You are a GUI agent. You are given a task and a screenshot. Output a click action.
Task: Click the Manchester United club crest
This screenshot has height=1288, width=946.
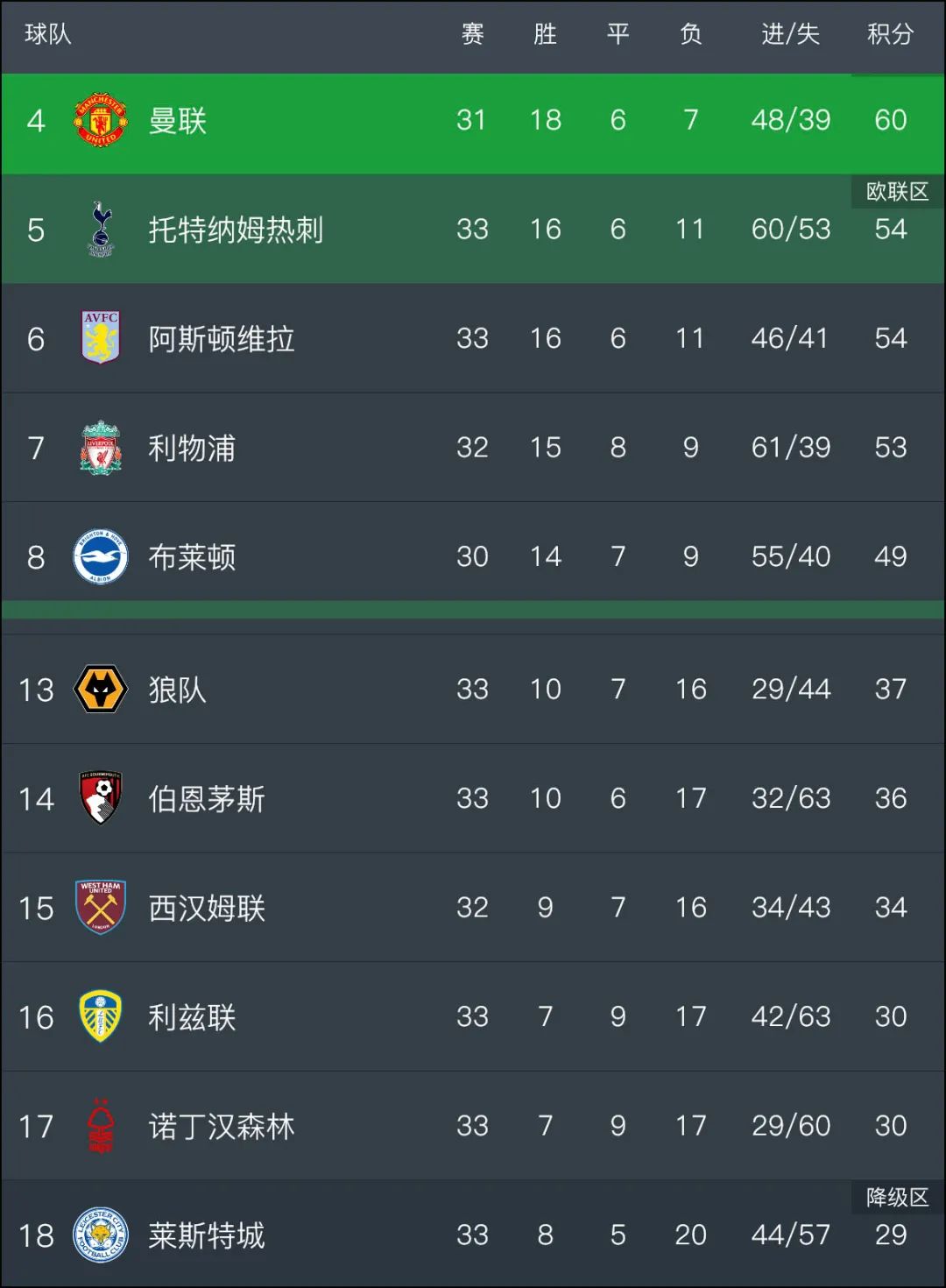(101, 120)
